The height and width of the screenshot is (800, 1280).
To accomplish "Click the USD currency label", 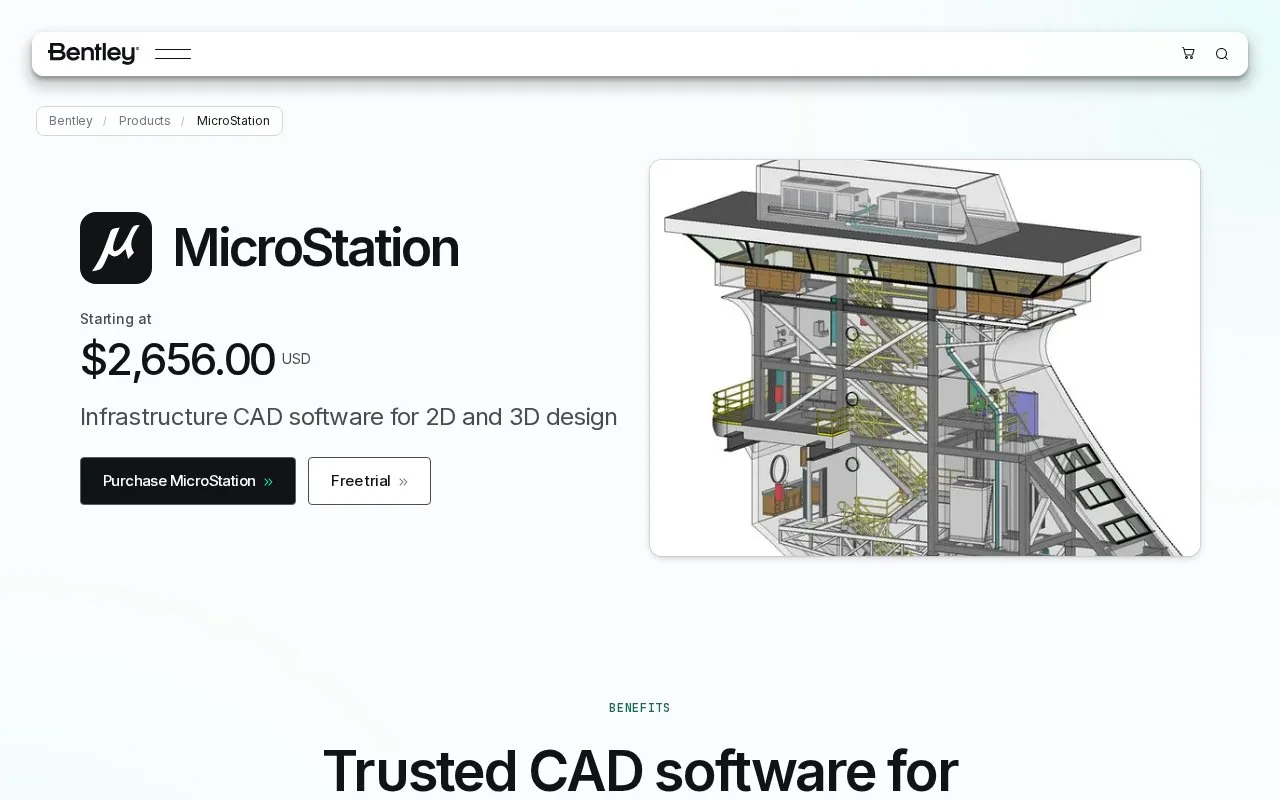I will [296, 359].
